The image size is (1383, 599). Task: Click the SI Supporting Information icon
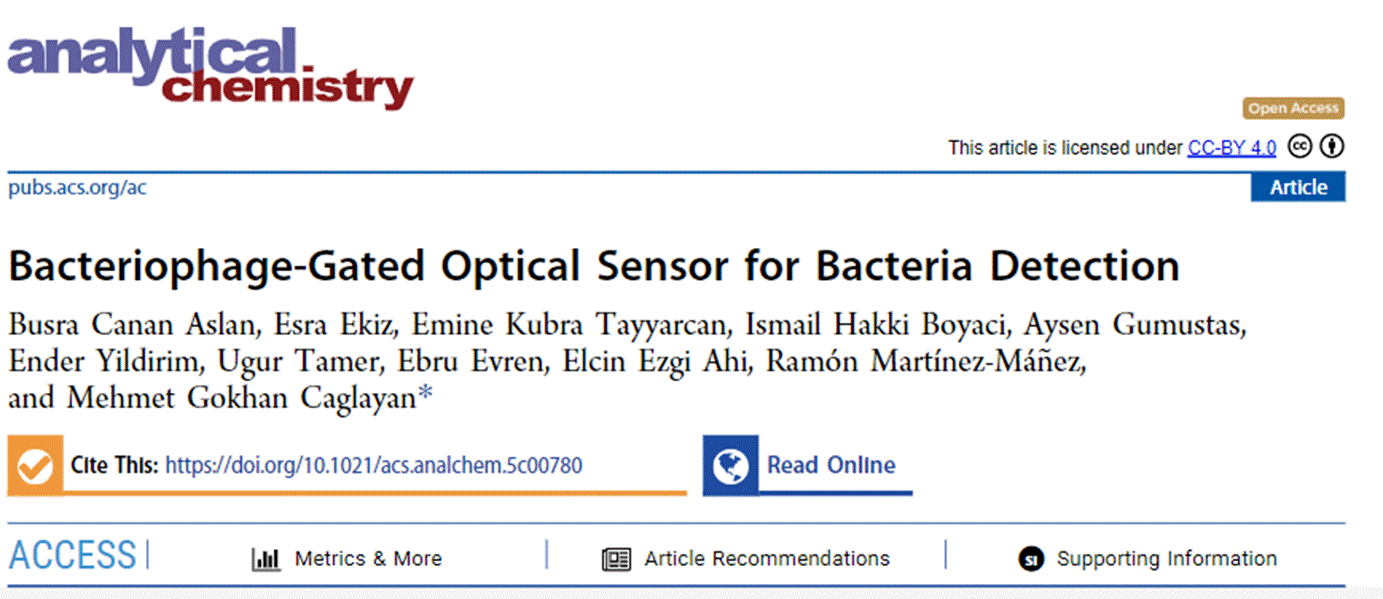pos(1031,559)
